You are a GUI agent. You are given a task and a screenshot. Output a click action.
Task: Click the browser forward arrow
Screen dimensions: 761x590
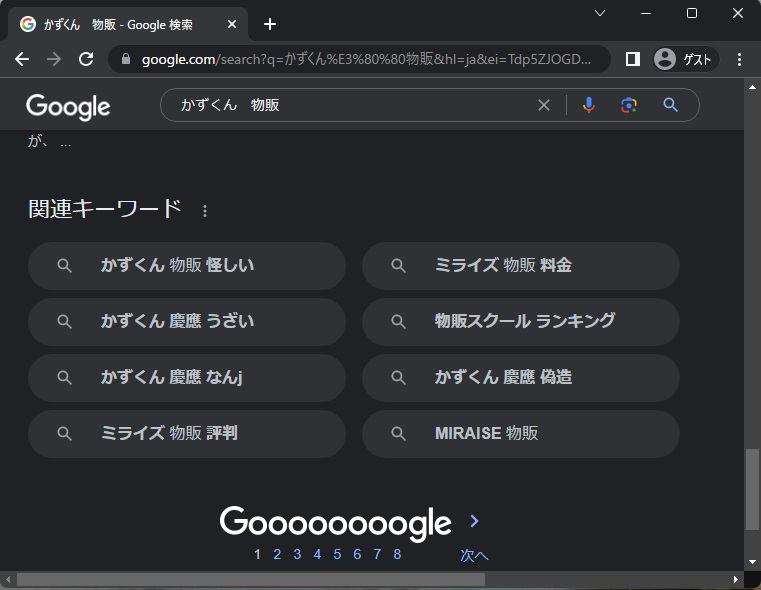pos(54,59)
